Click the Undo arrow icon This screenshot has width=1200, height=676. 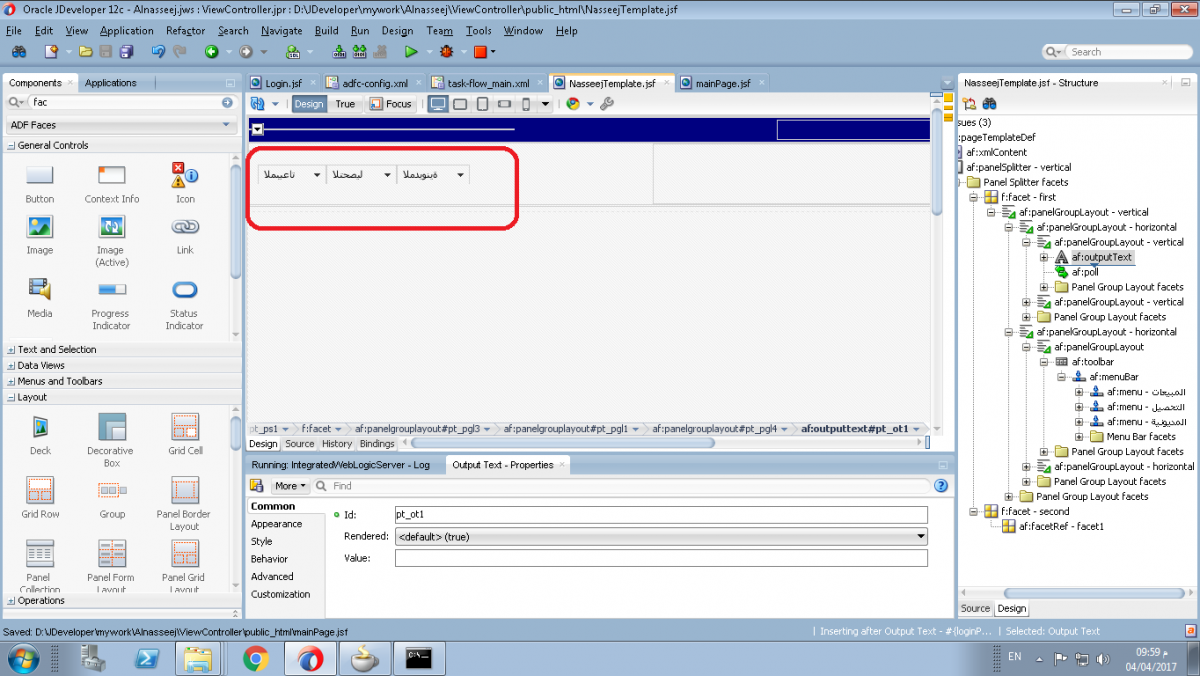pyautogui.click(x=158, y=51)
